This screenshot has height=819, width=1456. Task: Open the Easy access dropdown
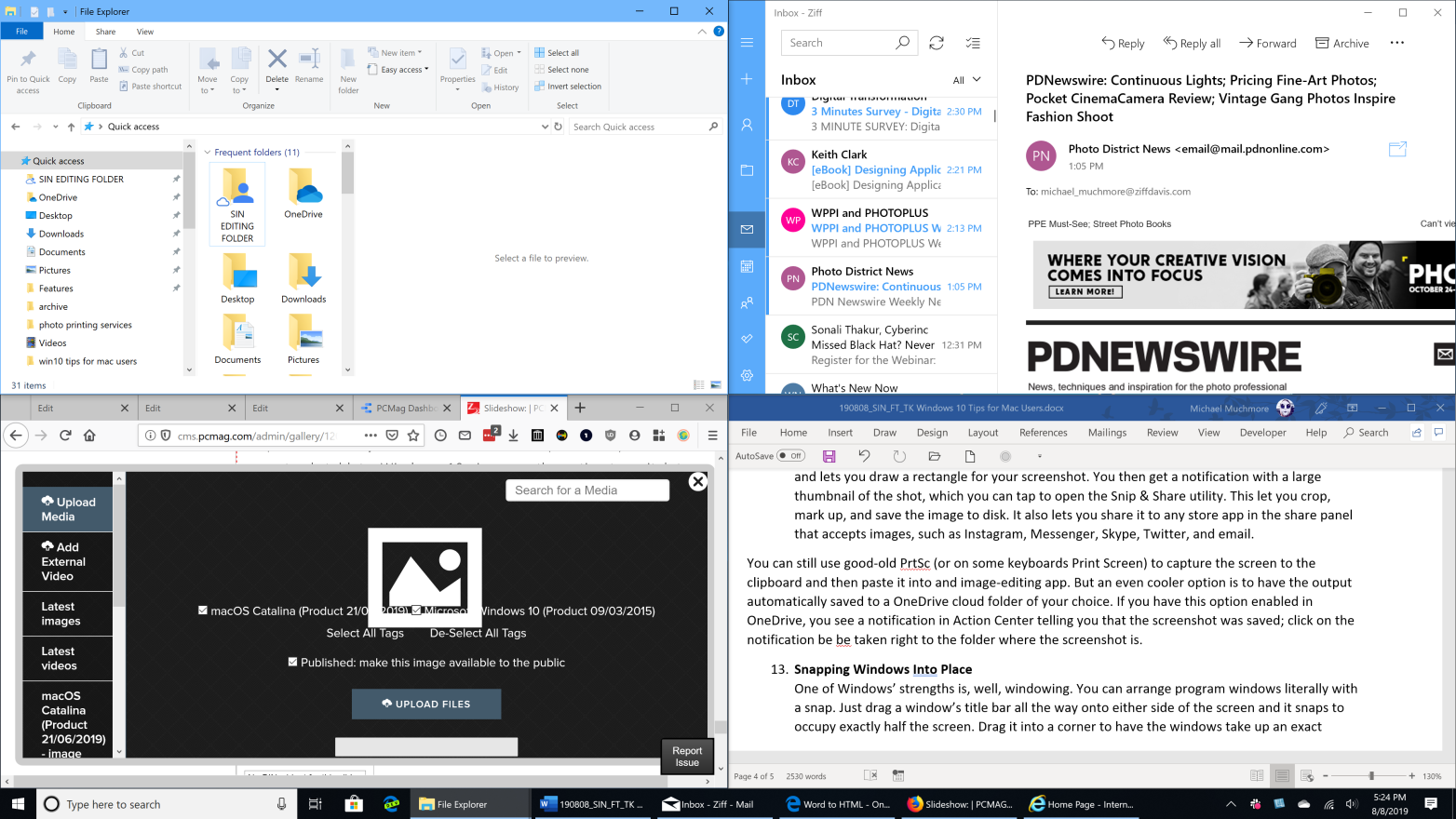(x=398, y=70)
